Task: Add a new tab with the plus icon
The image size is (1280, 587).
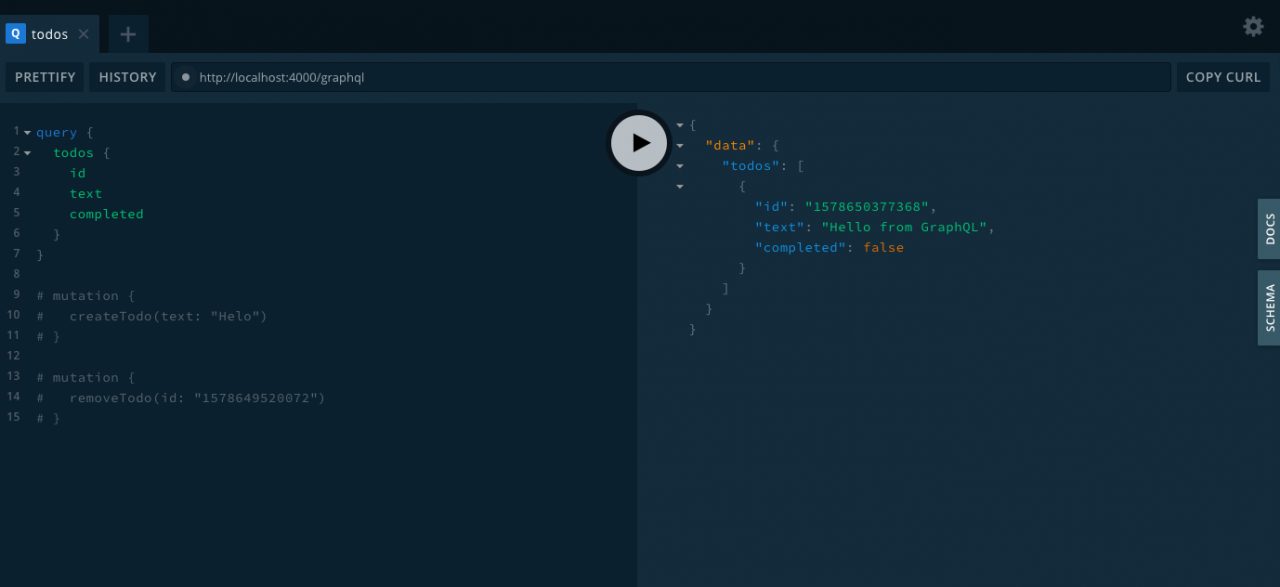Action: (x=128, y=34)
